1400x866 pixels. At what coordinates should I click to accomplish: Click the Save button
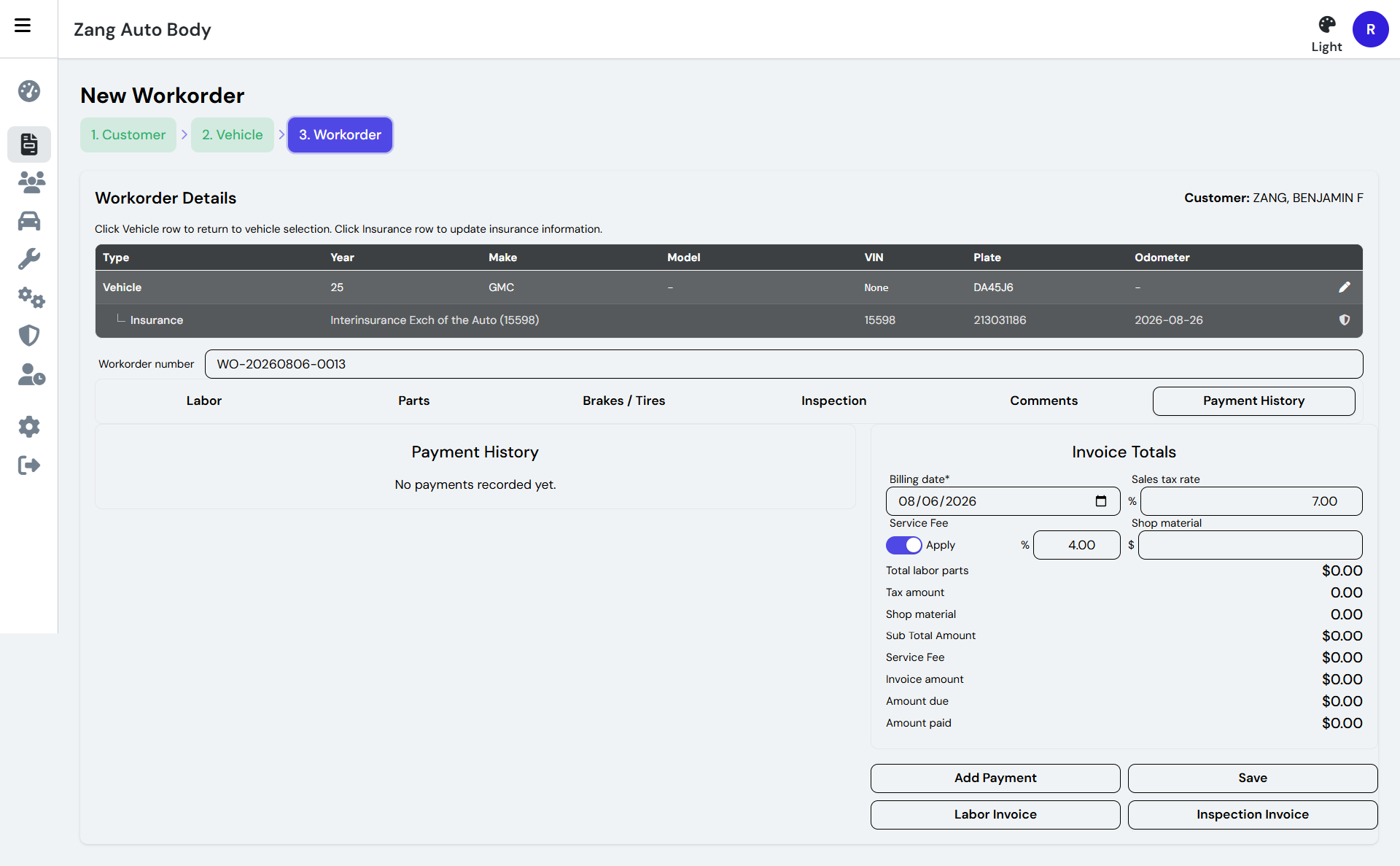pos(1253,778)
